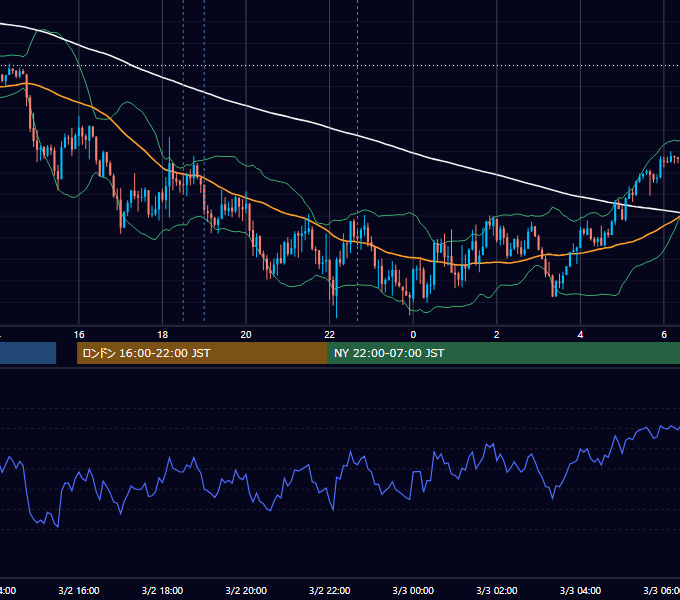This screenshot has width=680, height=600.
Task: Click the 2 hour axis label
Action: (x=497, y=335)
